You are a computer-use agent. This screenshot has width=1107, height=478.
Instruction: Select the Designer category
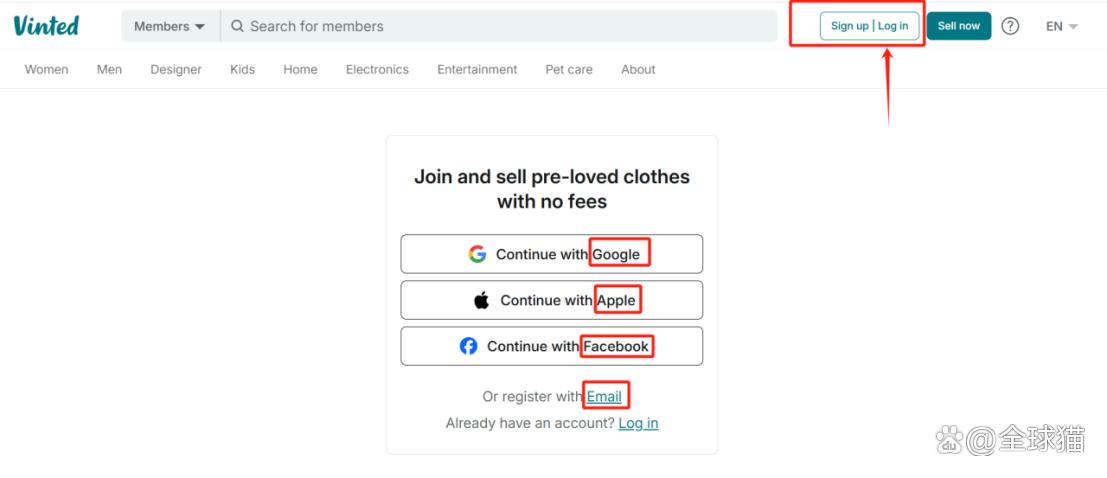click(x=176, y=69)
